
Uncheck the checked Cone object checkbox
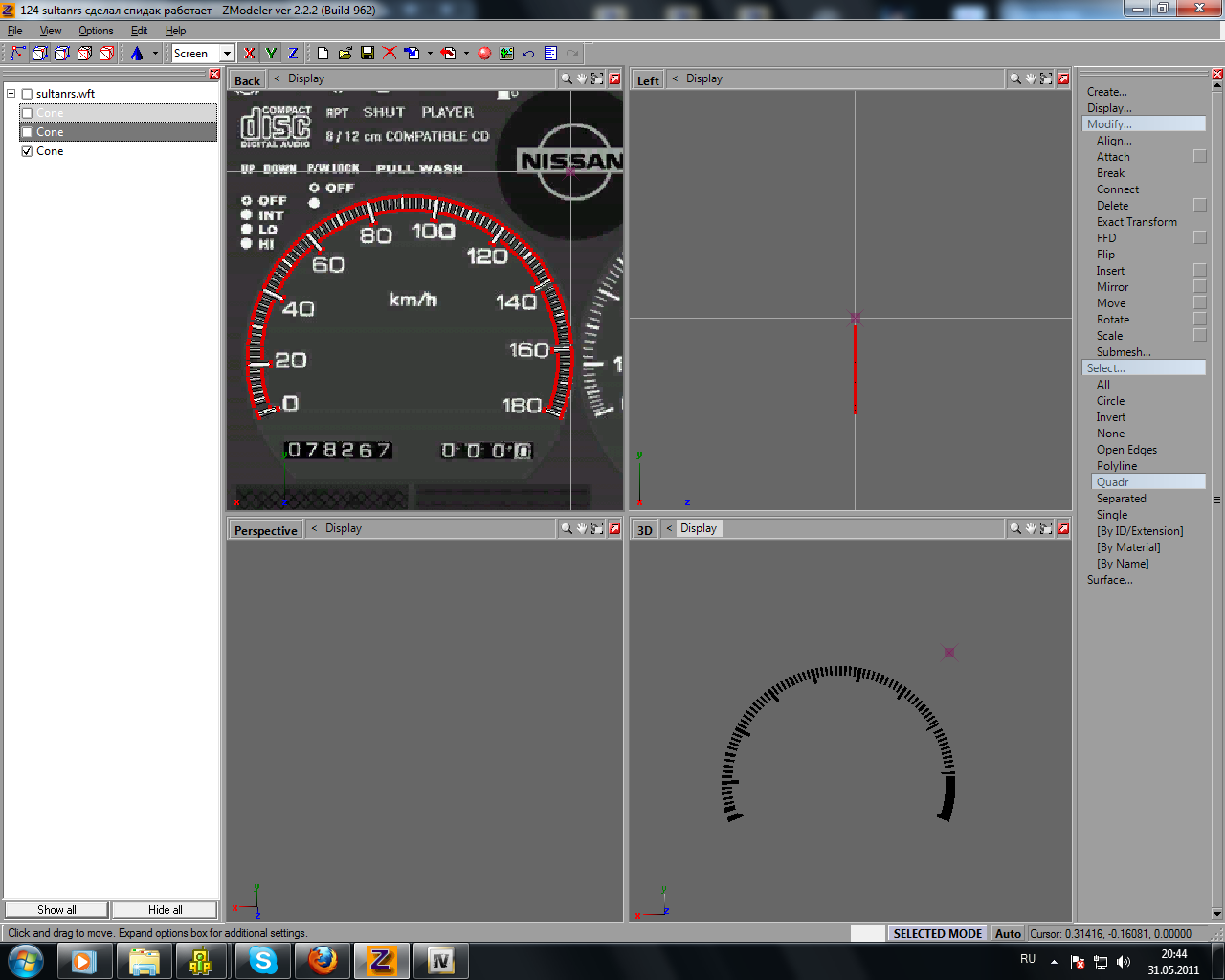point(27,151)
